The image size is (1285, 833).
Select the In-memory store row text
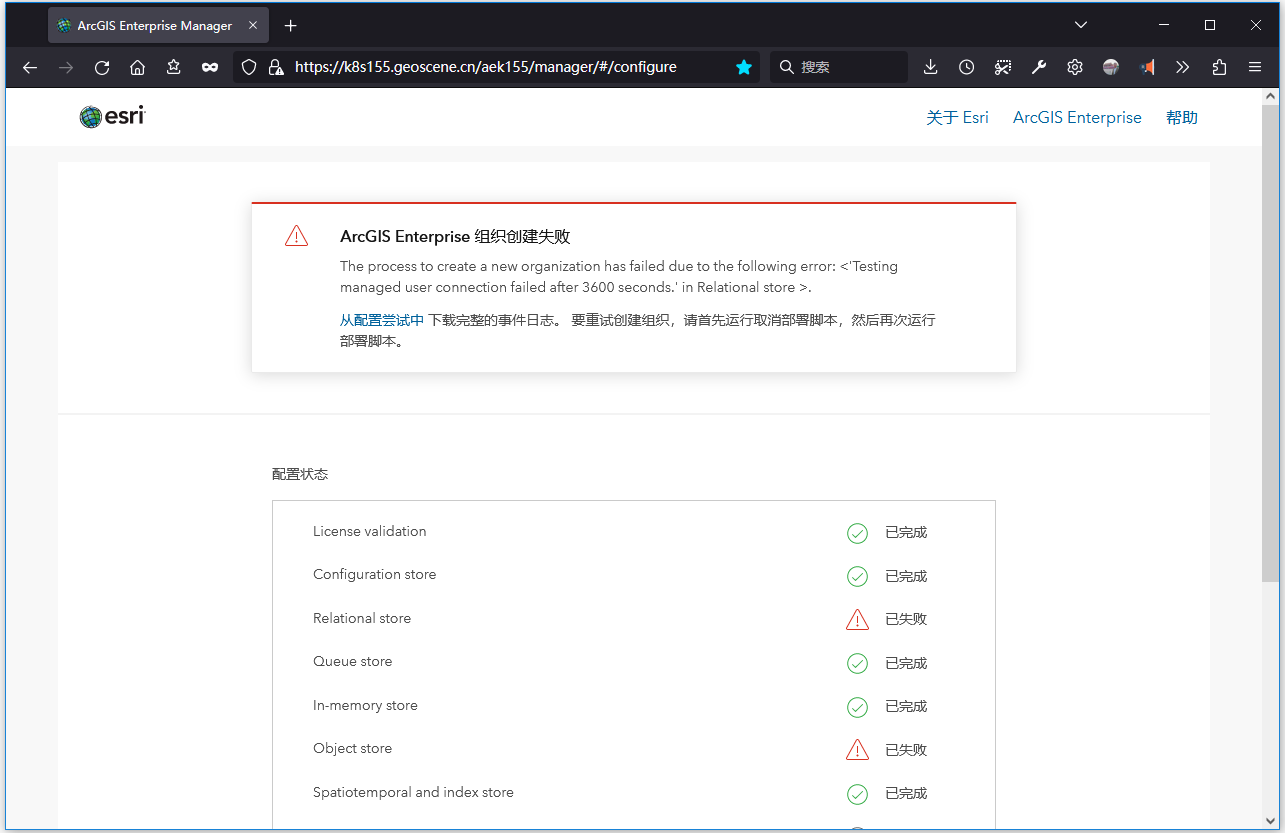tap(365, 705)
